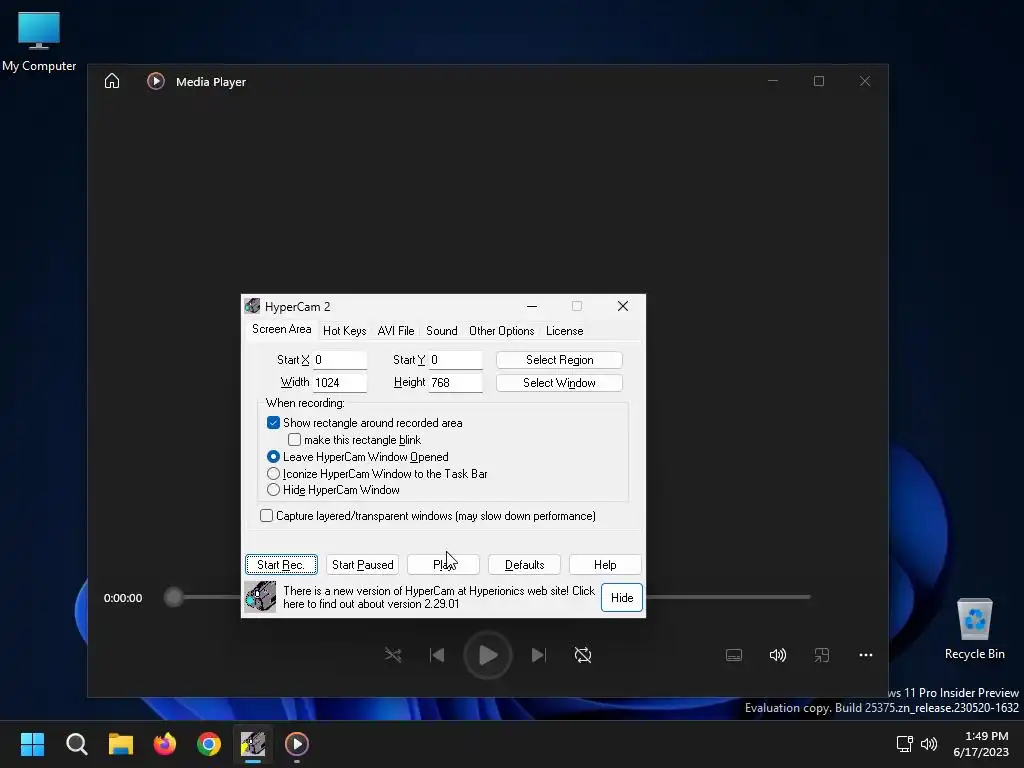Click the Media Player app logo icon
1024x768 pixels.
coord(155,81)
